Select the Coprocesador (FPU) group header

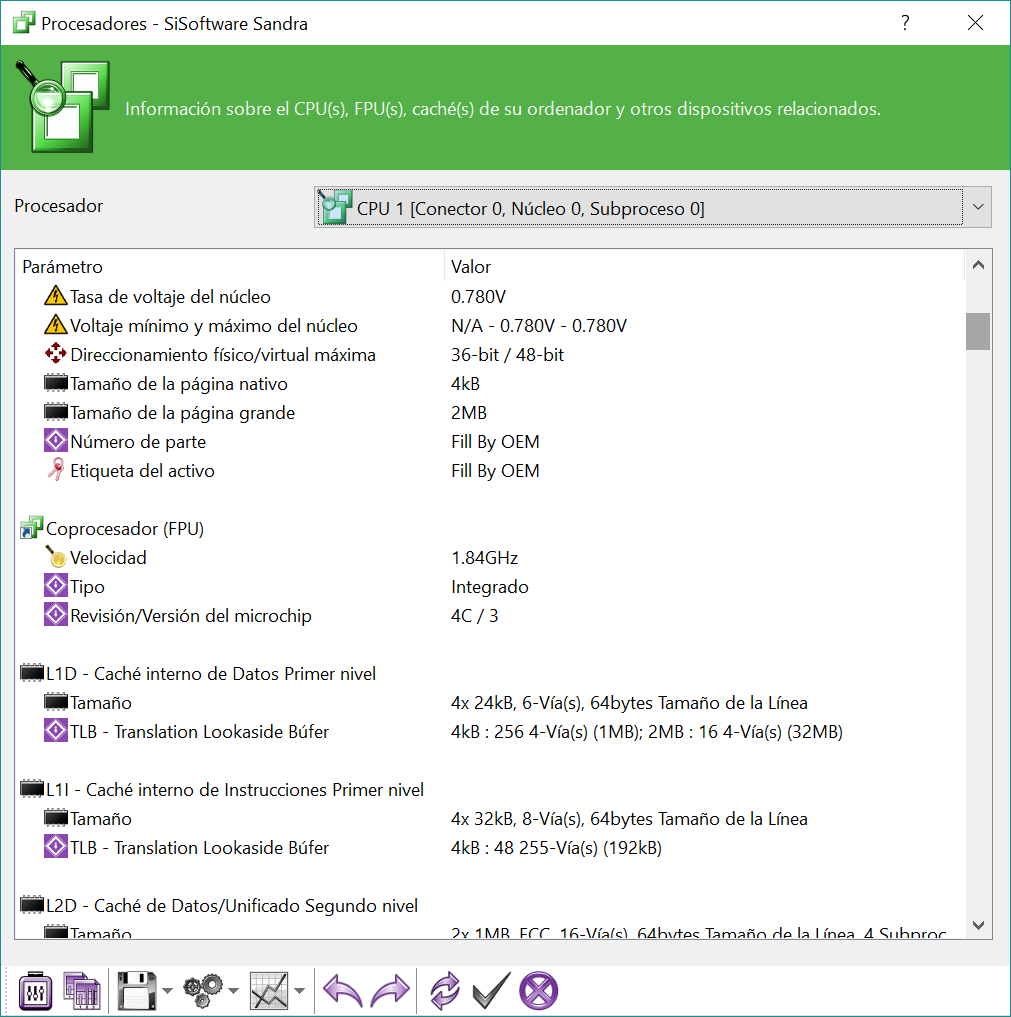490,529
